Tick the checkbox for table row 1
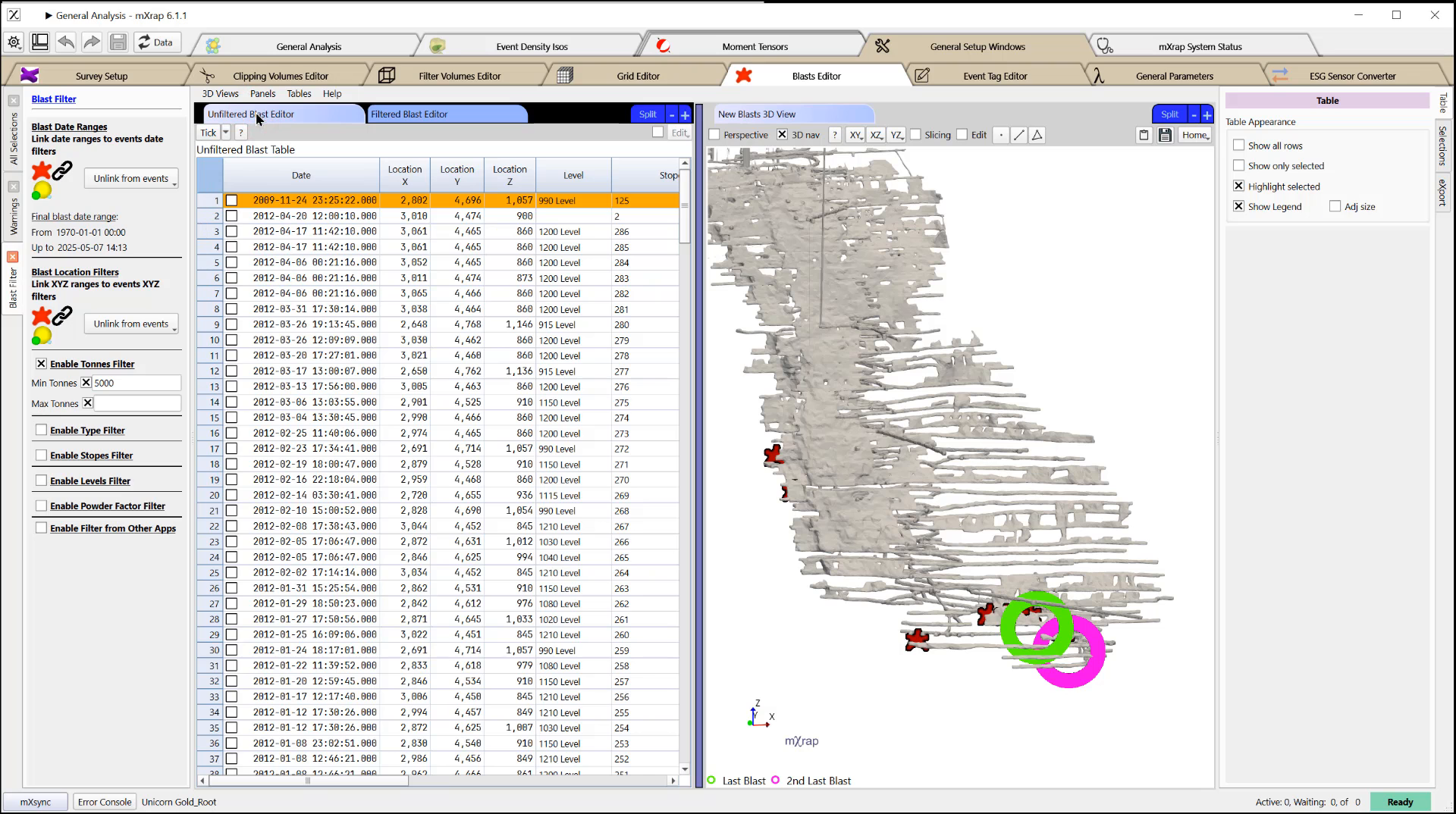This screenshot has height=814, width=1456. [x=232, y=201]
